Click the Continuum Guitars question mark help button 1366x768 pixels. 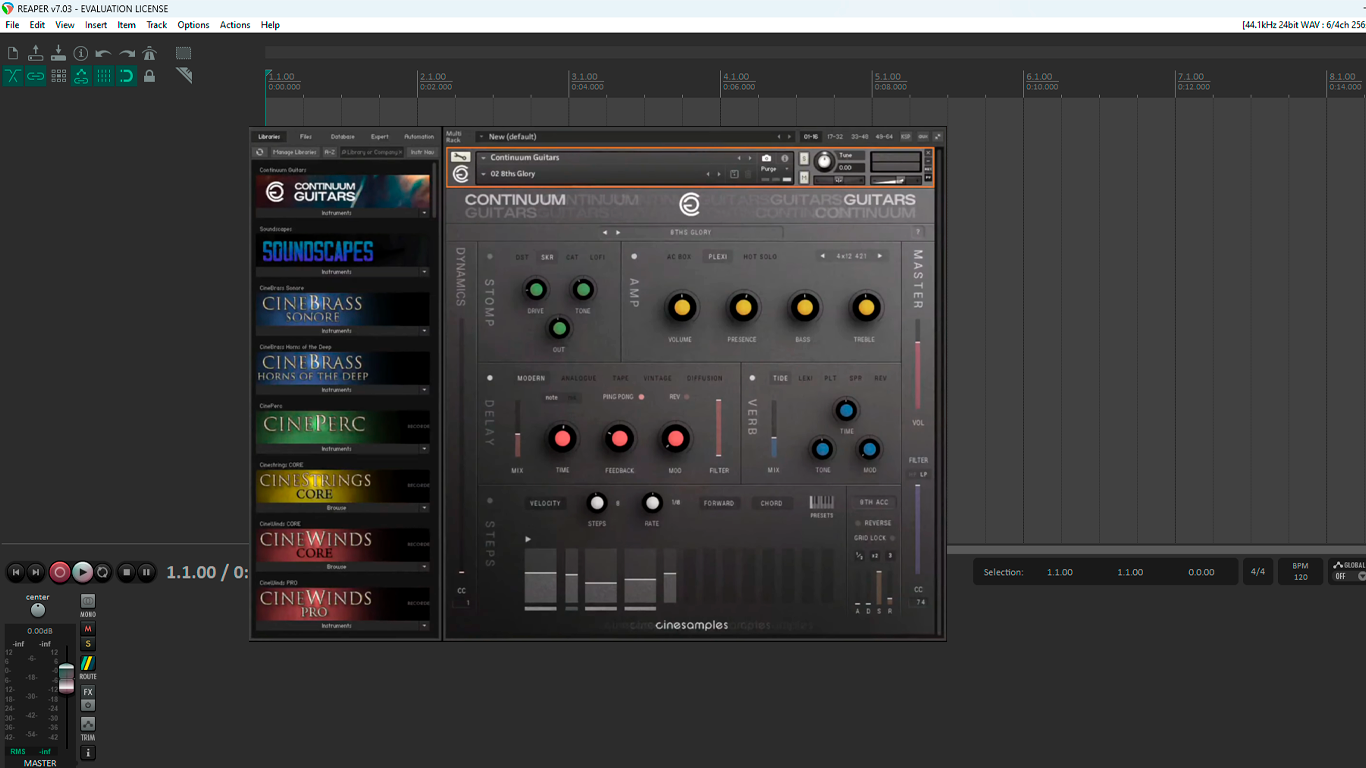[917, 232]
